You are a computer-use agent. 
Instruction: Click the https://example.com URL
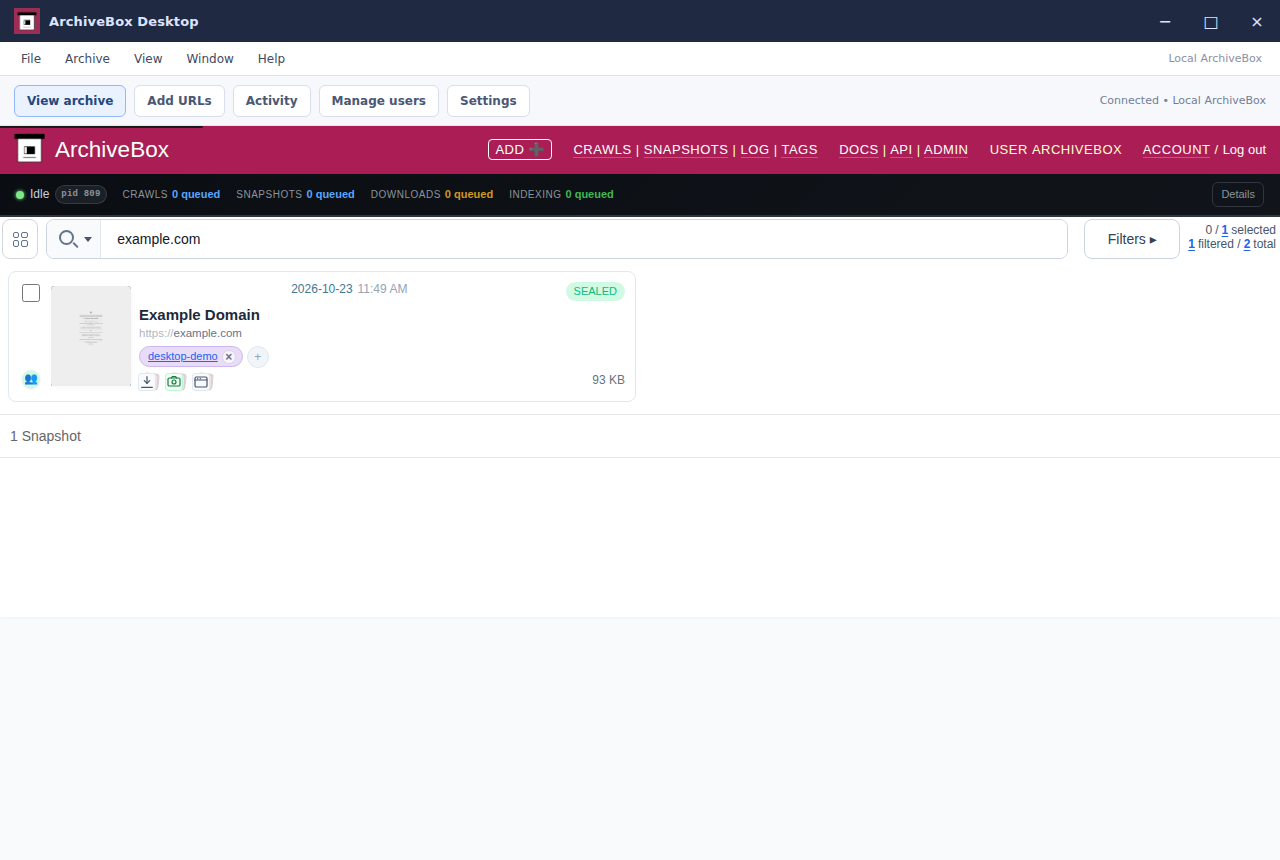190,333
